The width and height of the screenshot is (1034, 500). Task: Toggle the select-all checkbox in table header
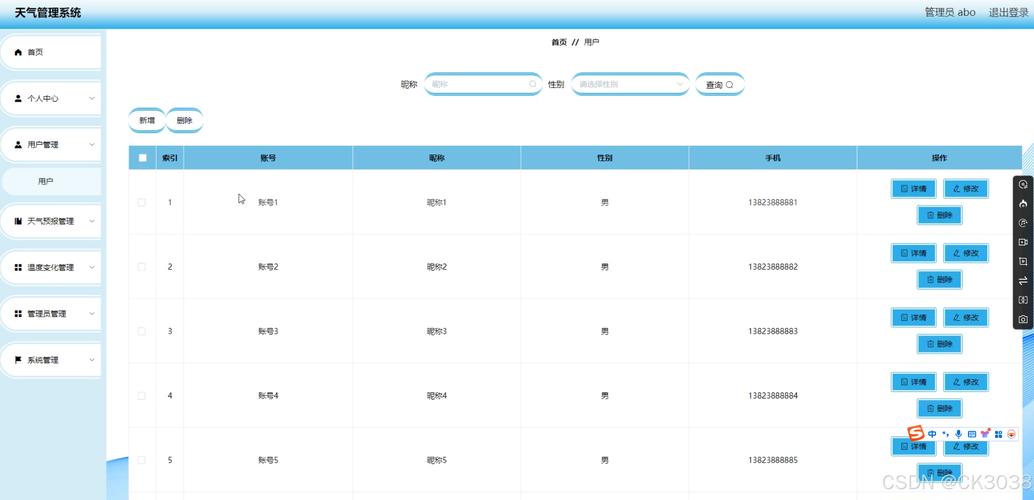coord(142,158)
